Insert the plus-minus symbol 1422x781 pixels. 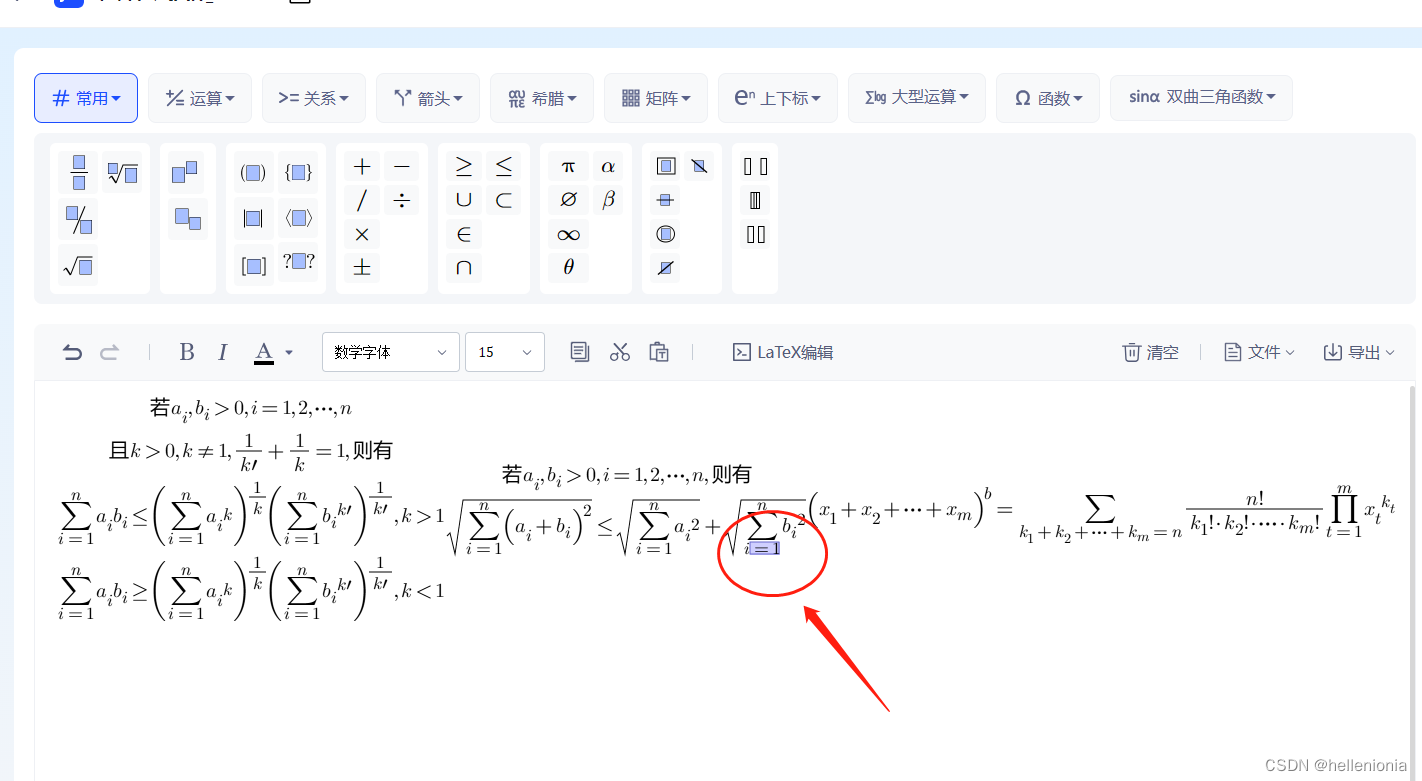click(361, 267)
